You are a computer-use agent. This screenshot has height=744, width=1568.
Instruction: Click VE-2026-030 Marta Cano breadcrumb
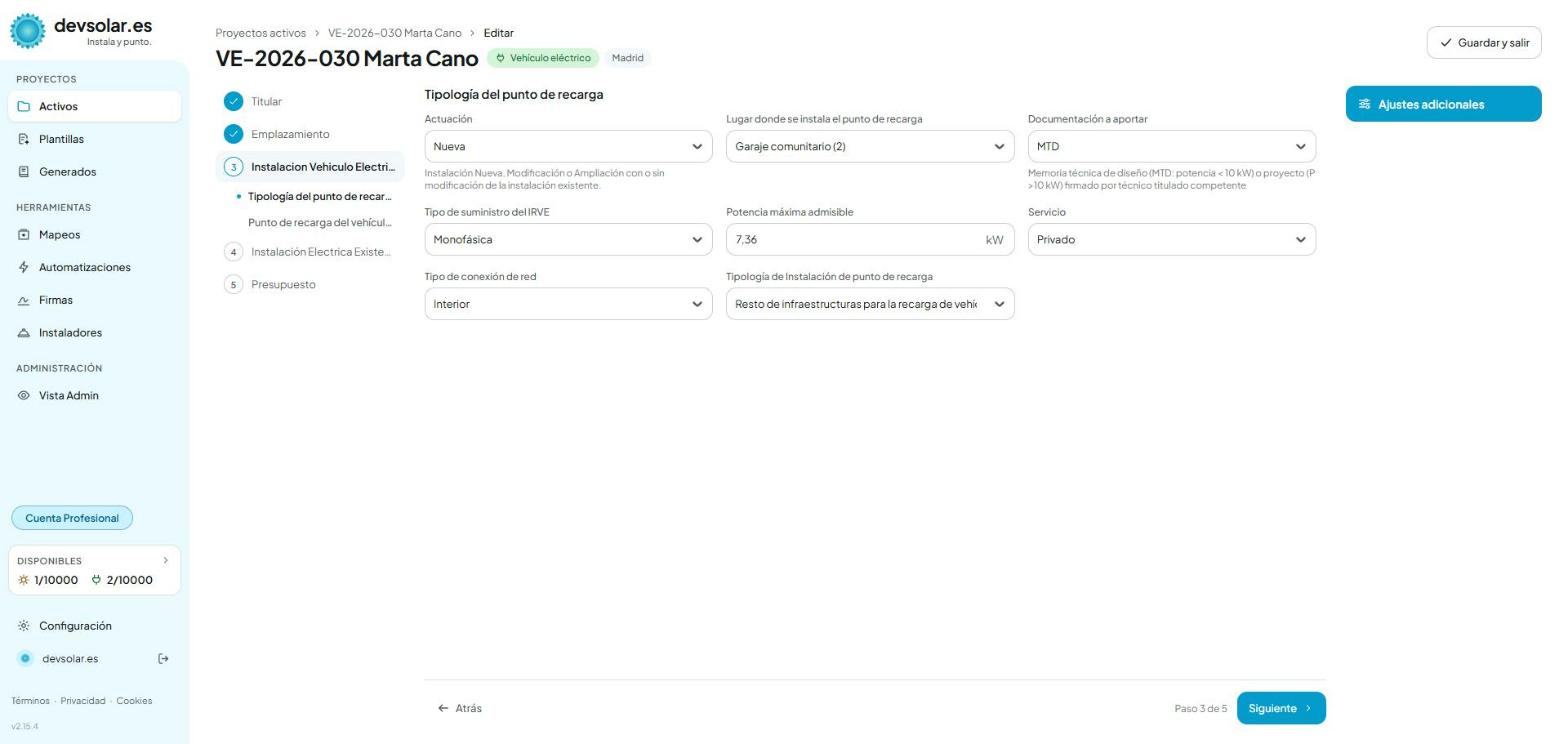[x=395, y=33]
